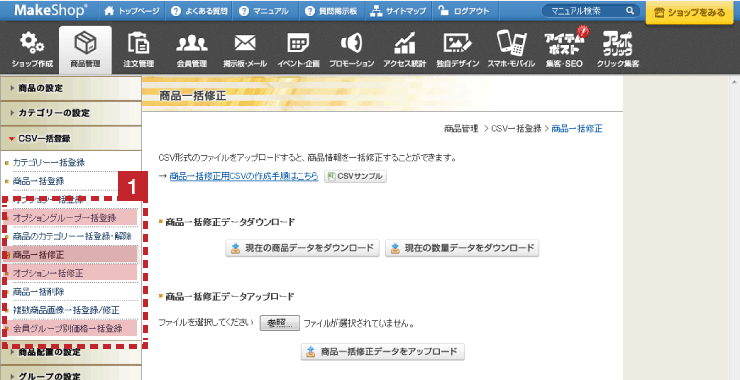
Task: Open よくある質問 in top bar
Action: pos(199,11)
